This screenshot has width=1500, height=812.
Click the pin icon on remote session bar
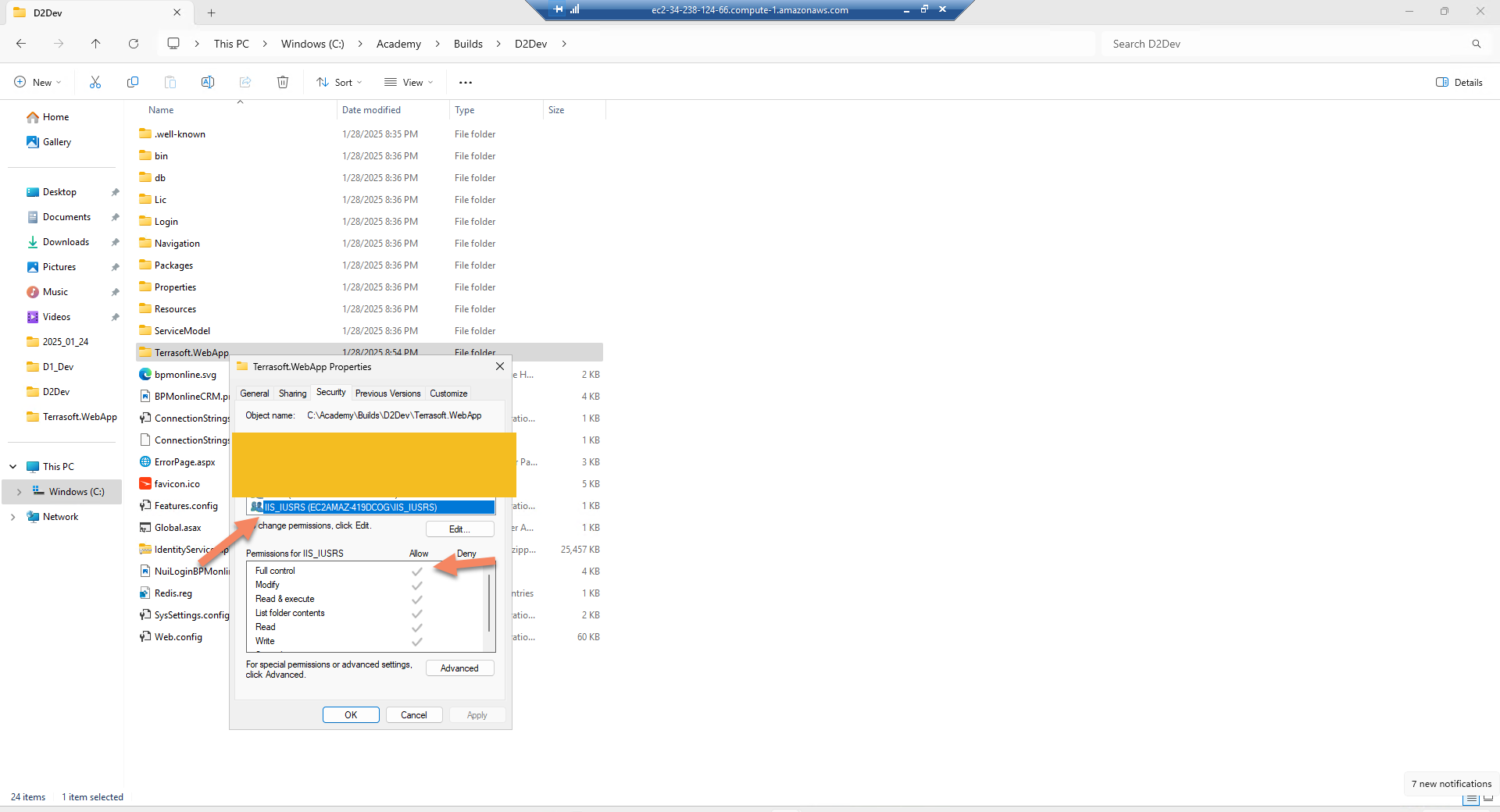(558, 9)
